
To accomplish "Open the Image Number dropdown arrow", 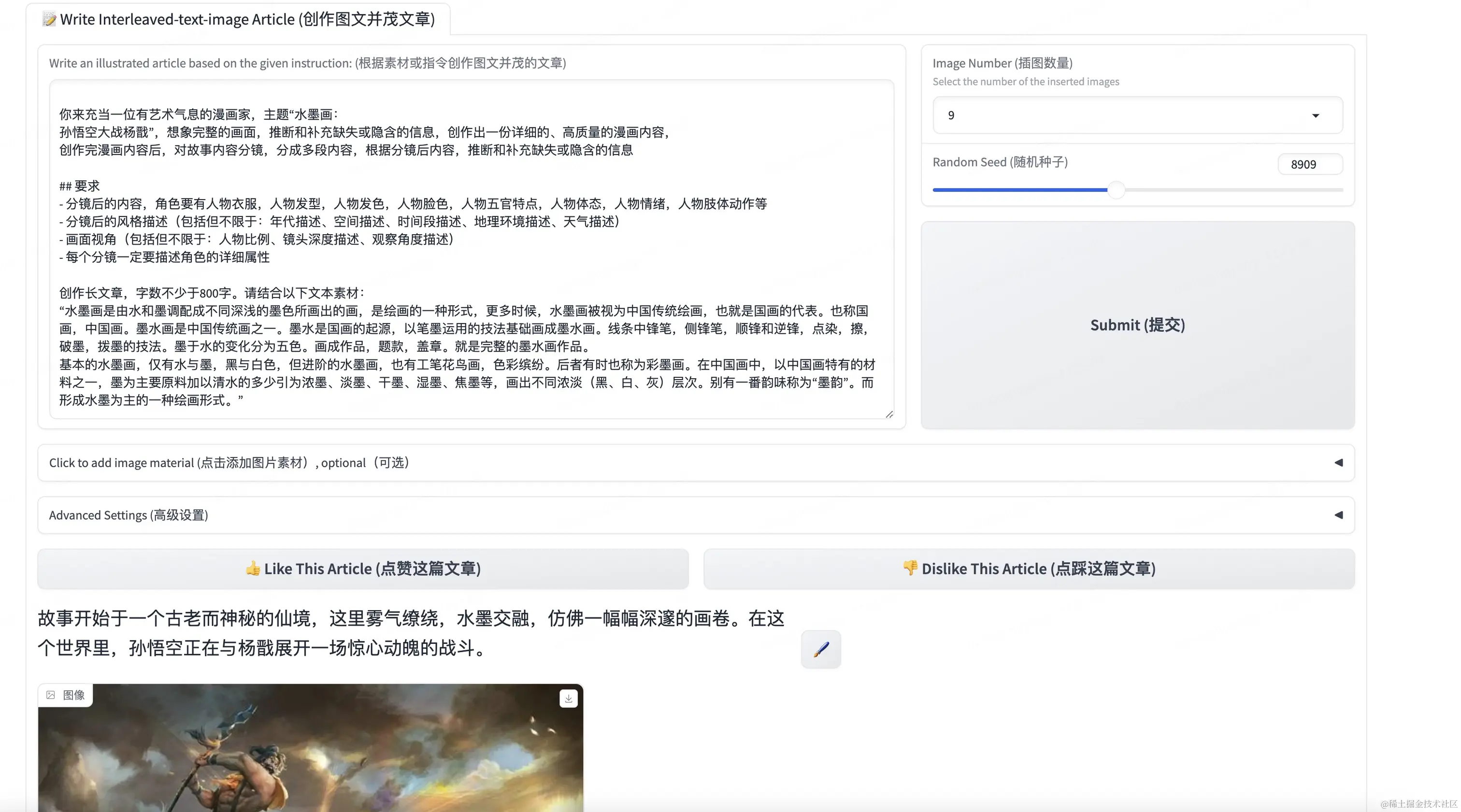I will tap(1315, 115).
